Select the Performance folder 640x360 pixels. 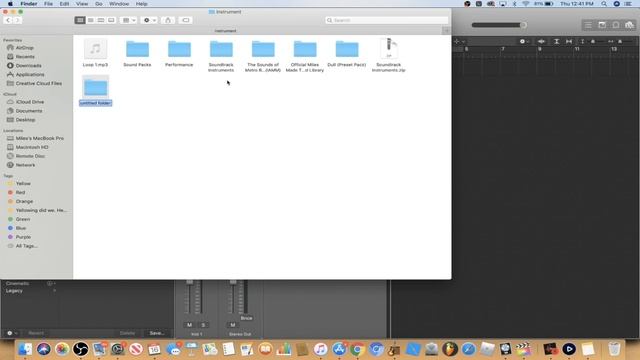point(179,53)
